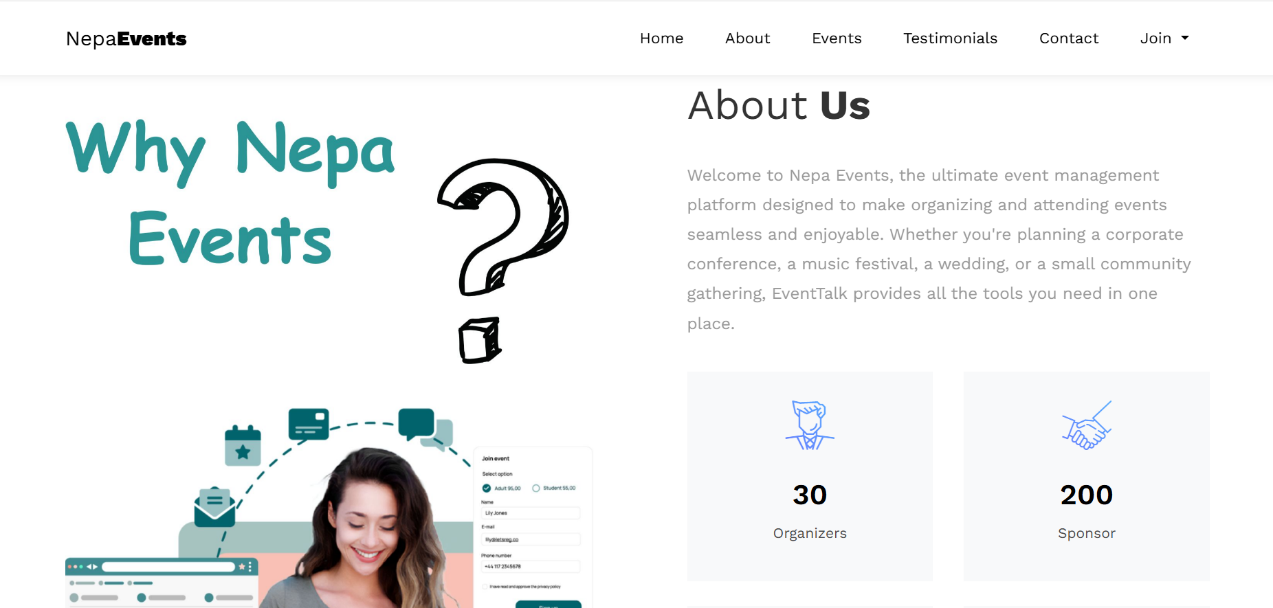Open the About nav link
Image resolution: width=1273 pixels, height=608 pixels.
click(748, 38)
